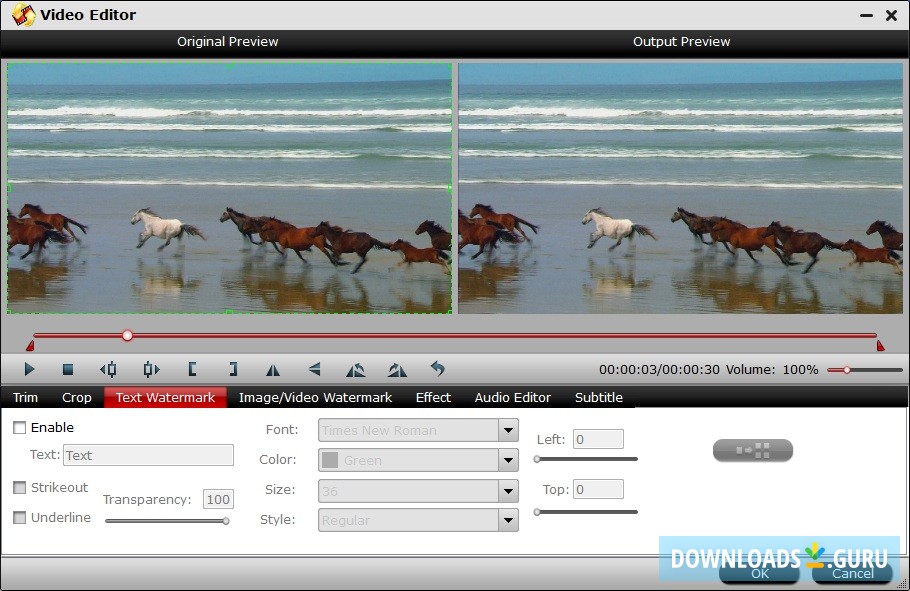Step backward one frame
This screenshot has height=591, width=910.
tap(108, 369)
